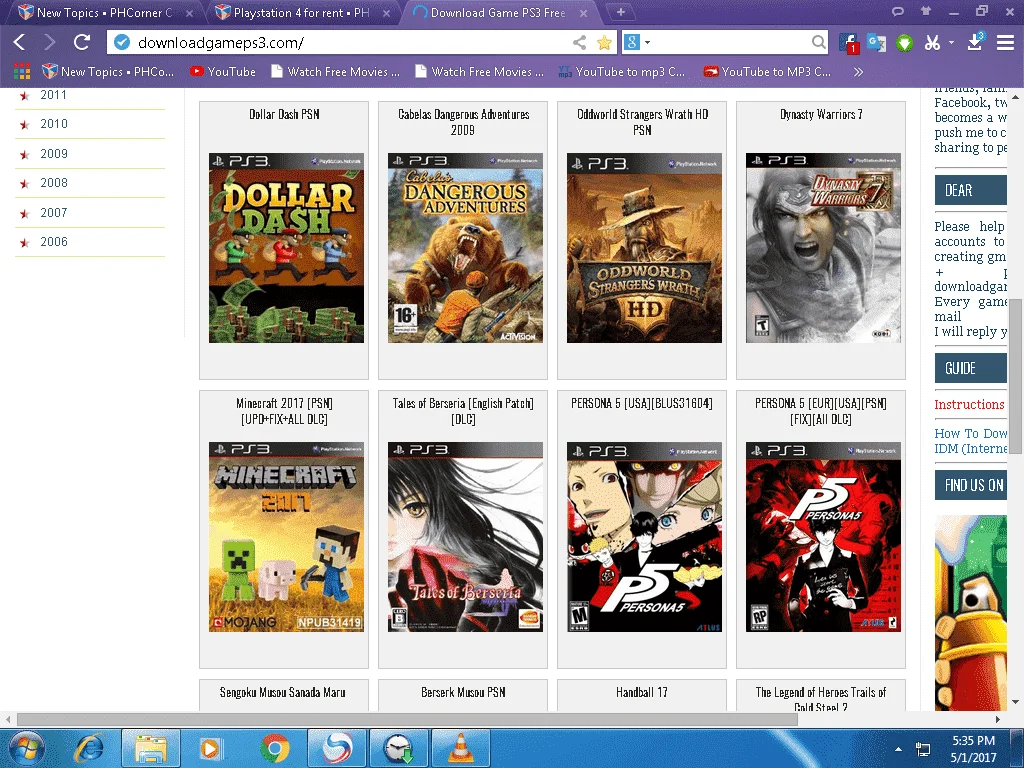
Task: Open Dollar Dash PSN cover image
Action: (x=286, y=248)
